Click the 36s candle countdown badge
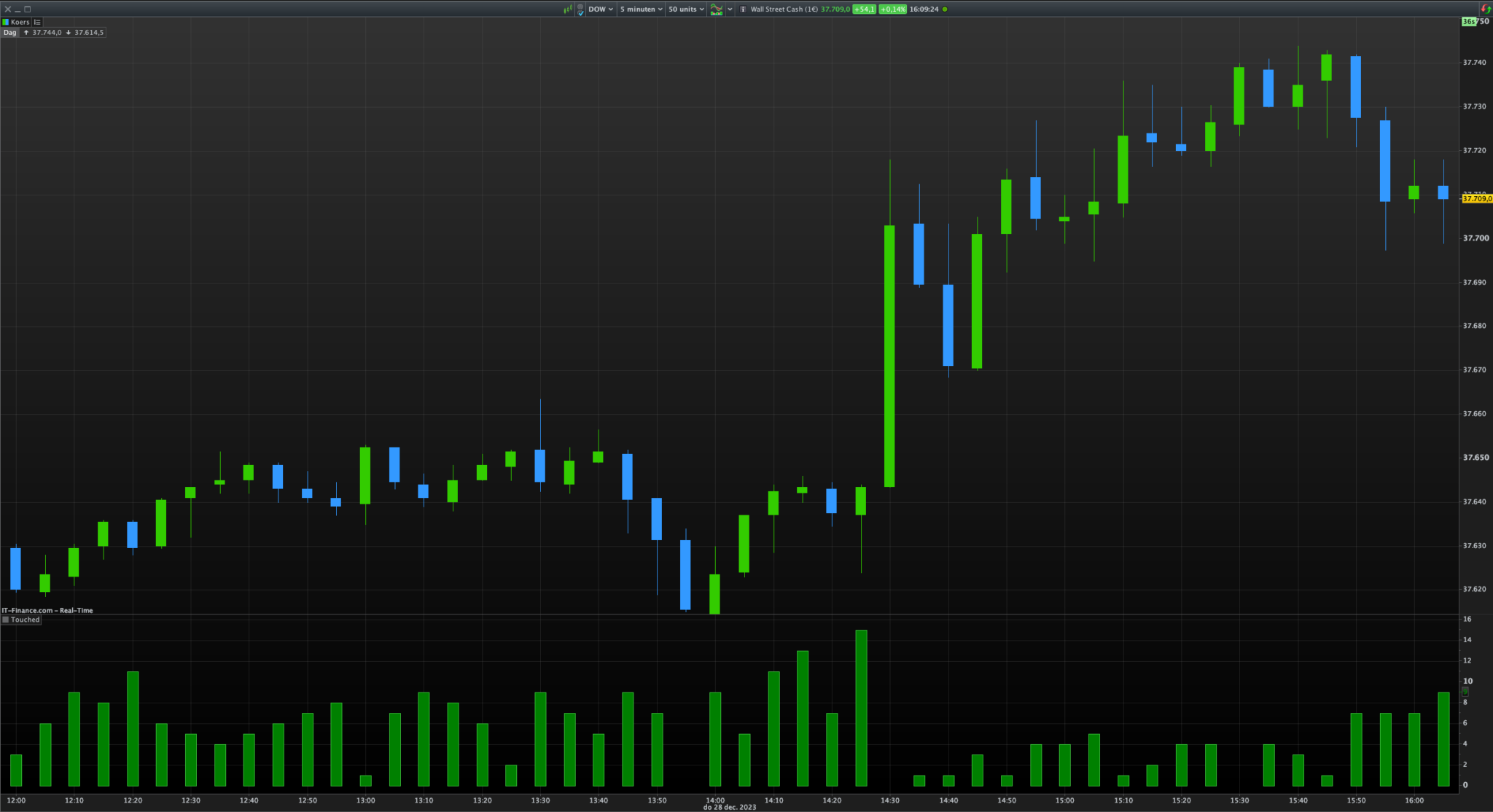Viewport: 1493px width, 812px height. (1467, 22)
